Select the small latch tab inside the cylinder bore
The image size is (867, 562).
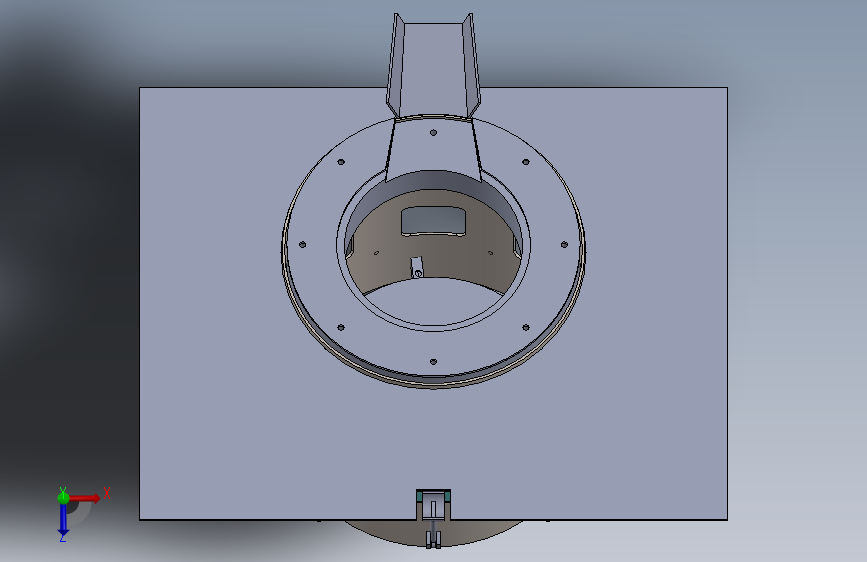[416, 268]
